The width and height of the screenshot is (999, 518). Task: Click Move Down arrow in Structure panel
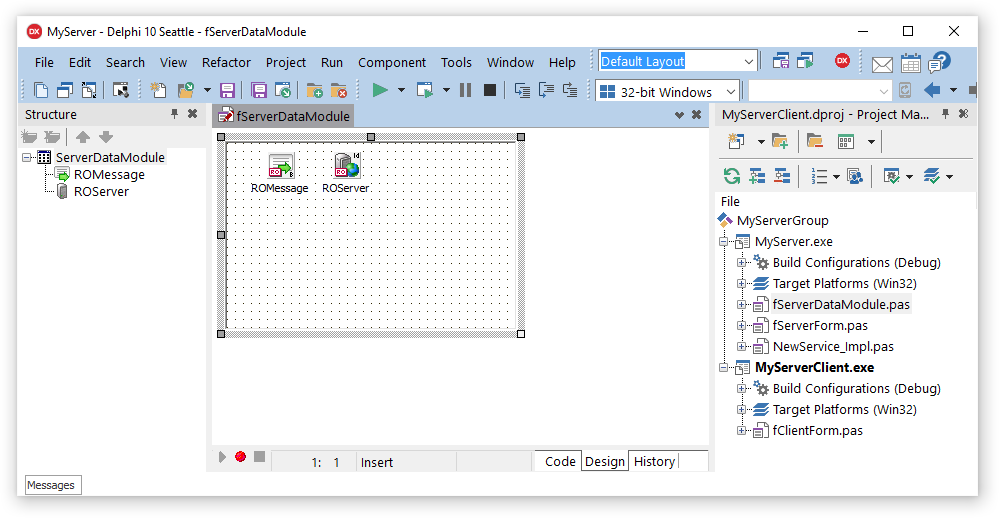pos(106,136)
